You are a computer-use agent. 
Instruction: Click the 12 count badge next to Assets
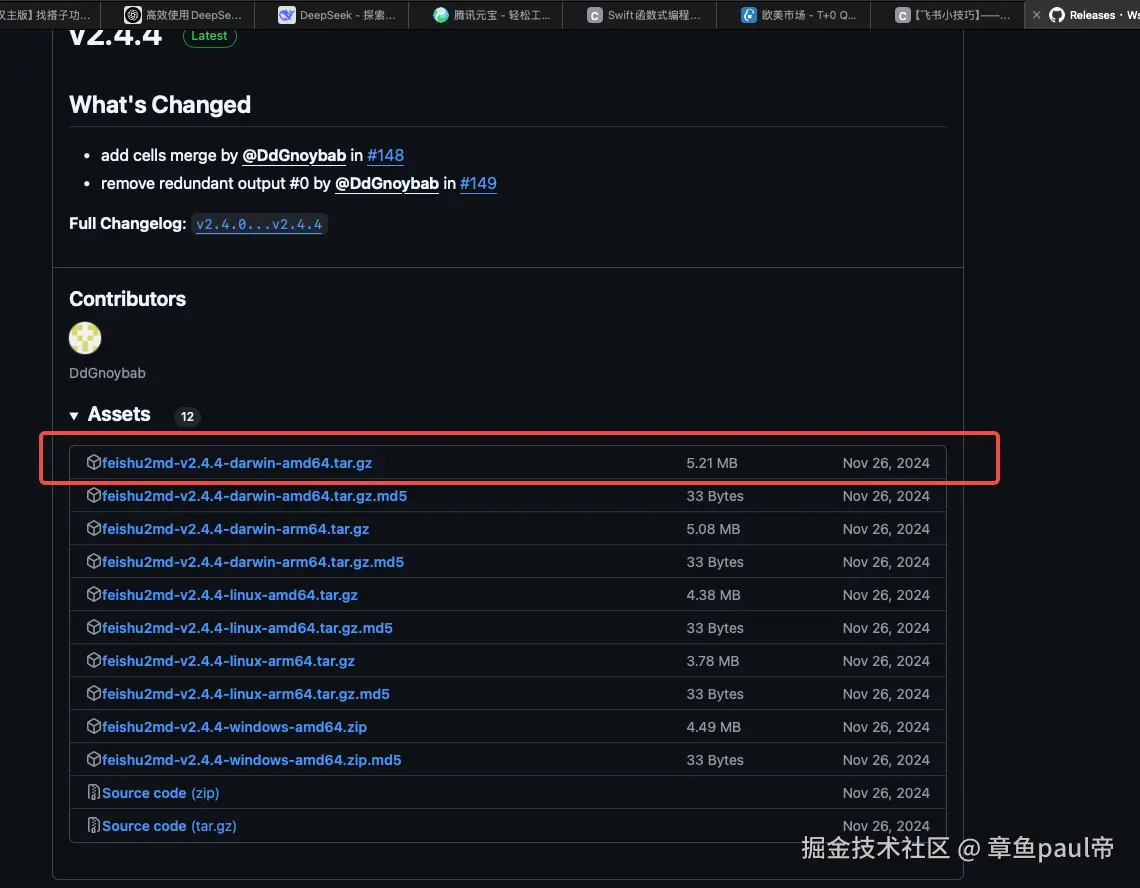tap(188, 417)
